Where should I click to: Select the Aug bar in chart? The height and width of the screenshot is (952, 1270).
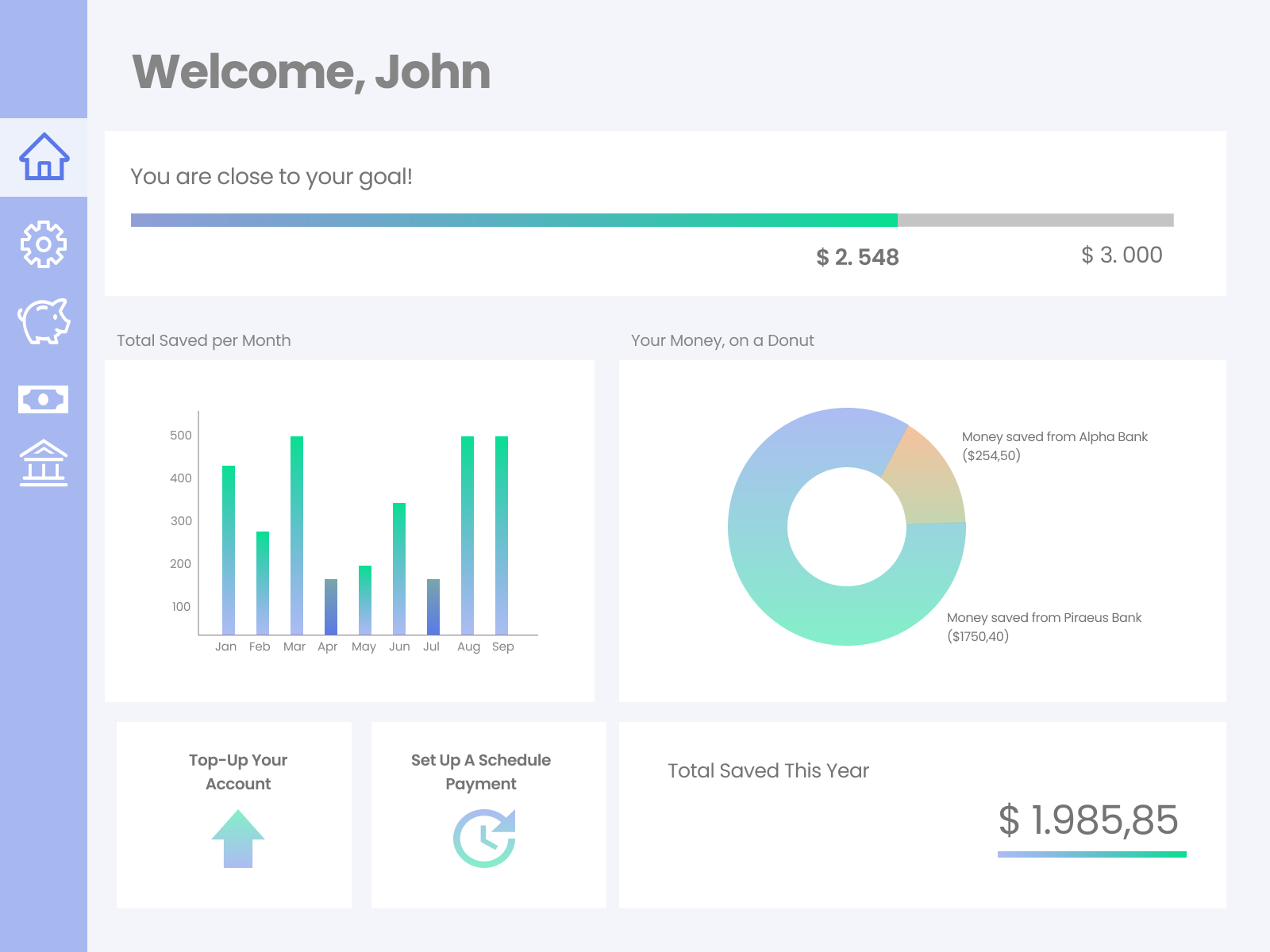tap(468, 535)
